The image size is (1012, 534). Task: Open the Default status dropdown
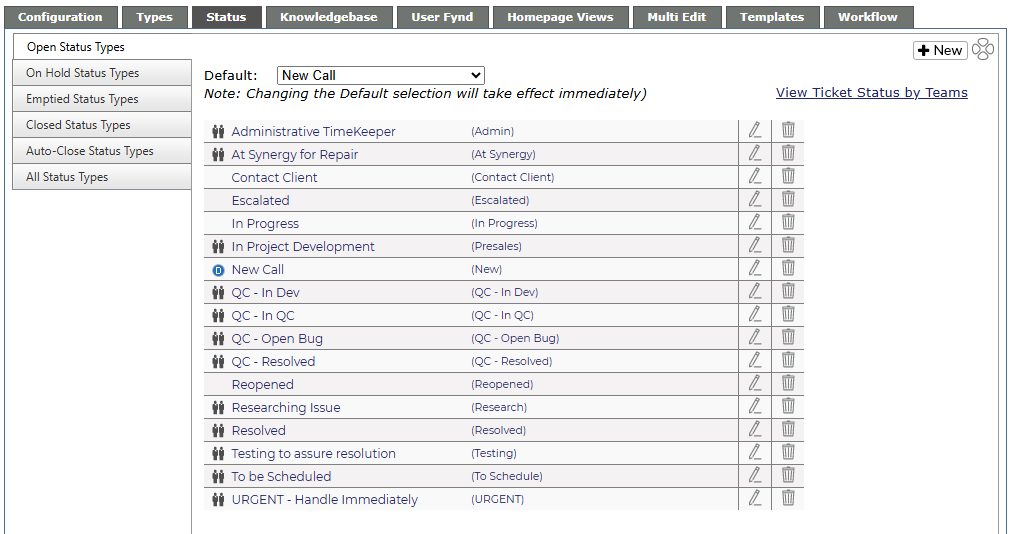[381, 76]
